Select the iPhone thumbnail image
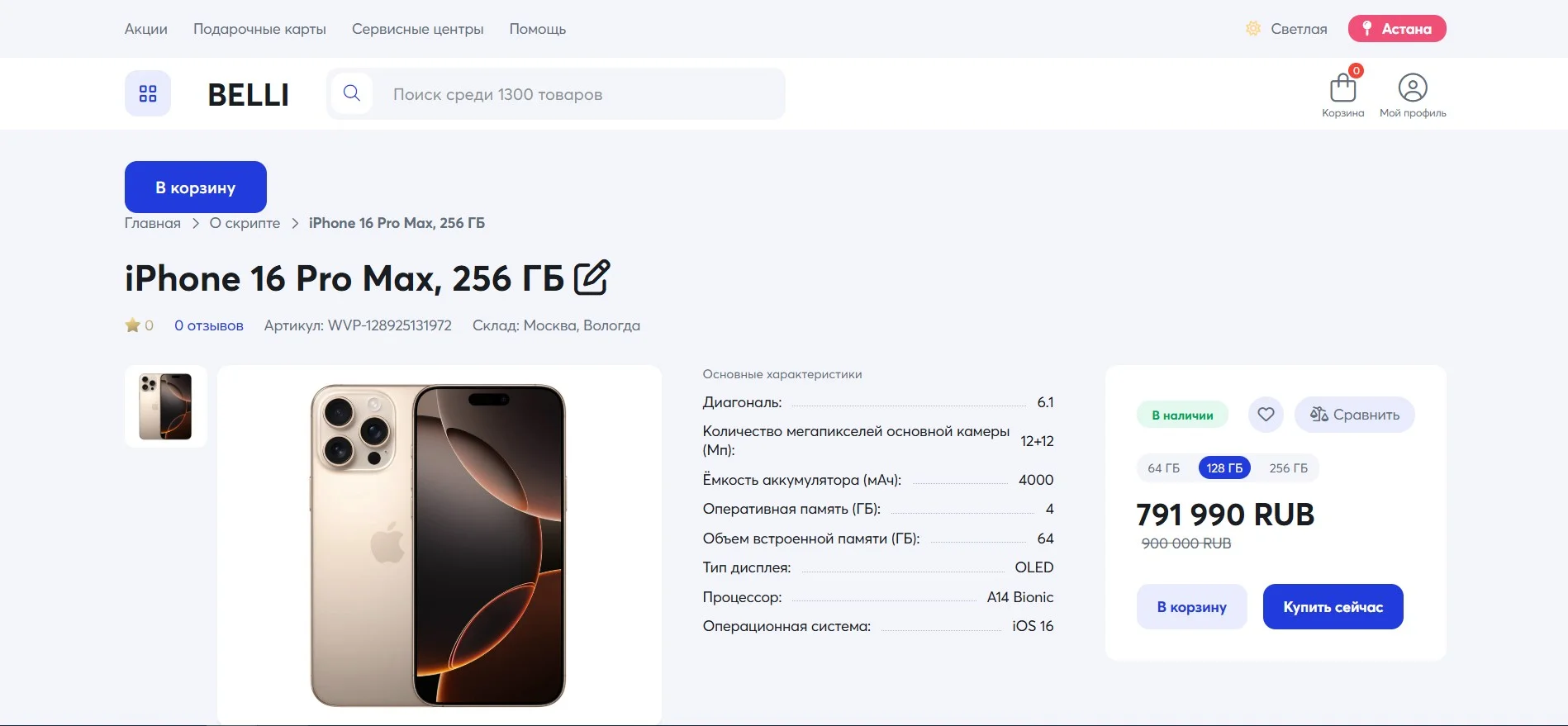 tap(165, 406)
